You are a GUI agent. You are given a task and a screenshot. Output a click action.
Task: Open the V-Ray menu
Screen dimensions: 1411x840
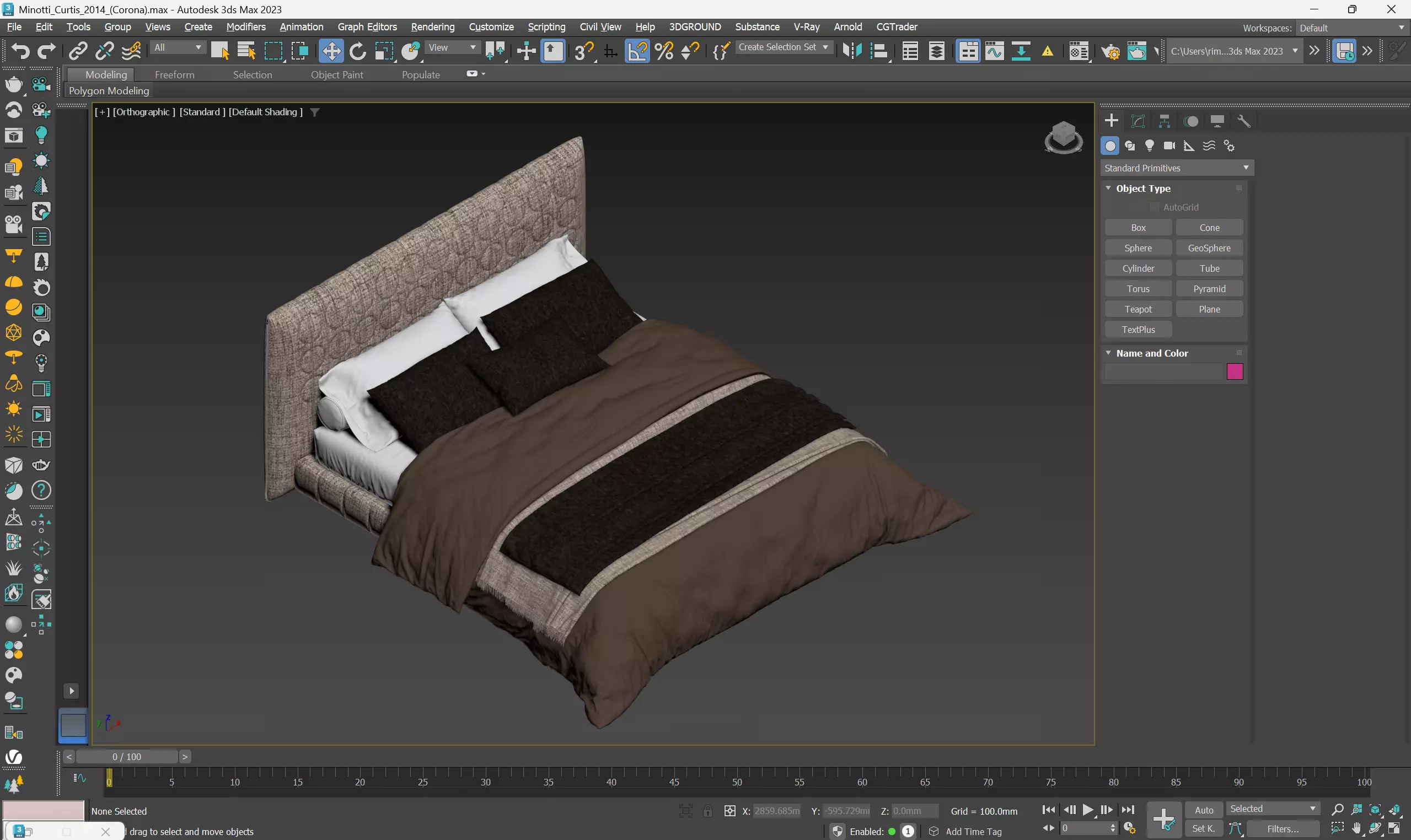(806, 26)
